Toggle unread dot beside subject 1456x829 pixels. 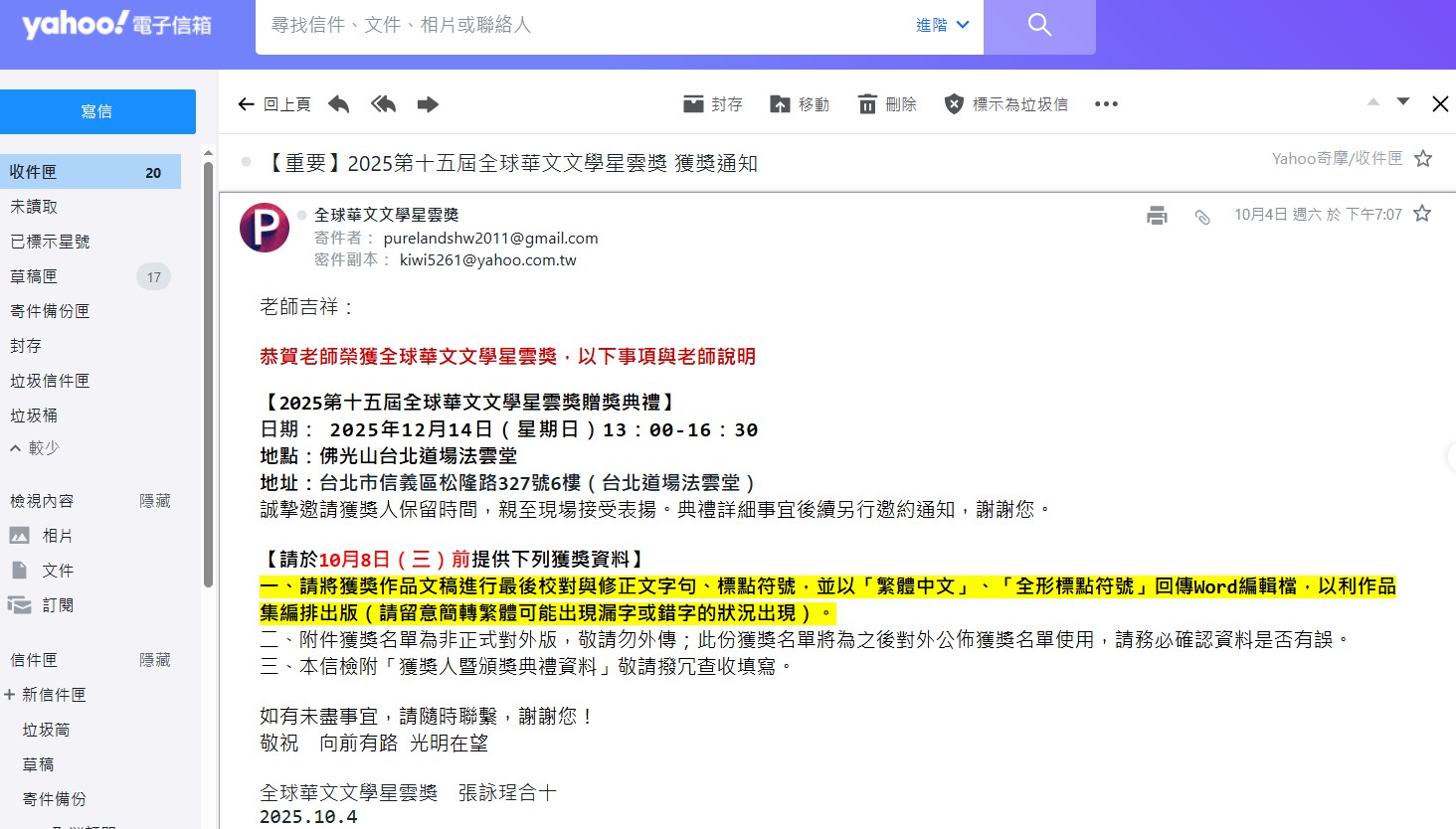point(247,162)
